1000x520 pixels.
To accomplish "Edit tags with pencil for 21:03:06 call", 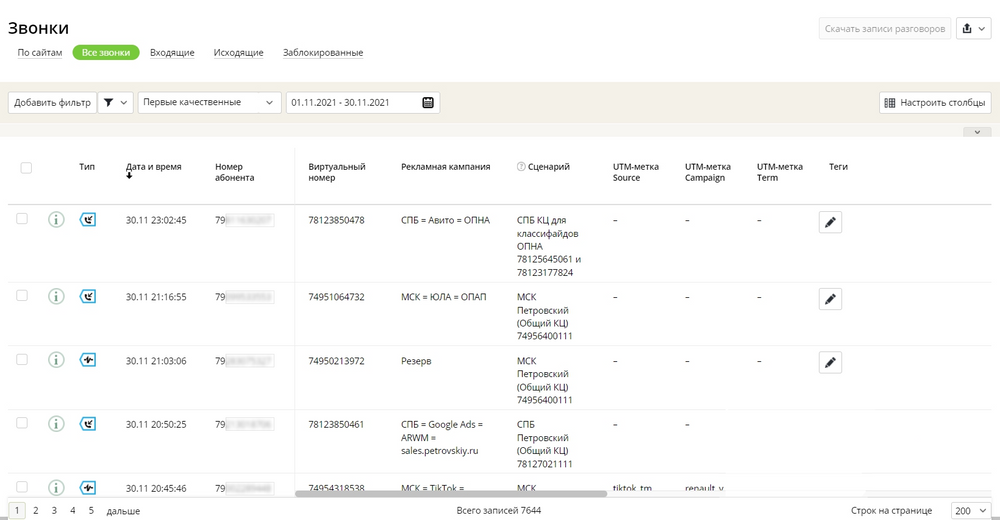I will tap(830, 362).
